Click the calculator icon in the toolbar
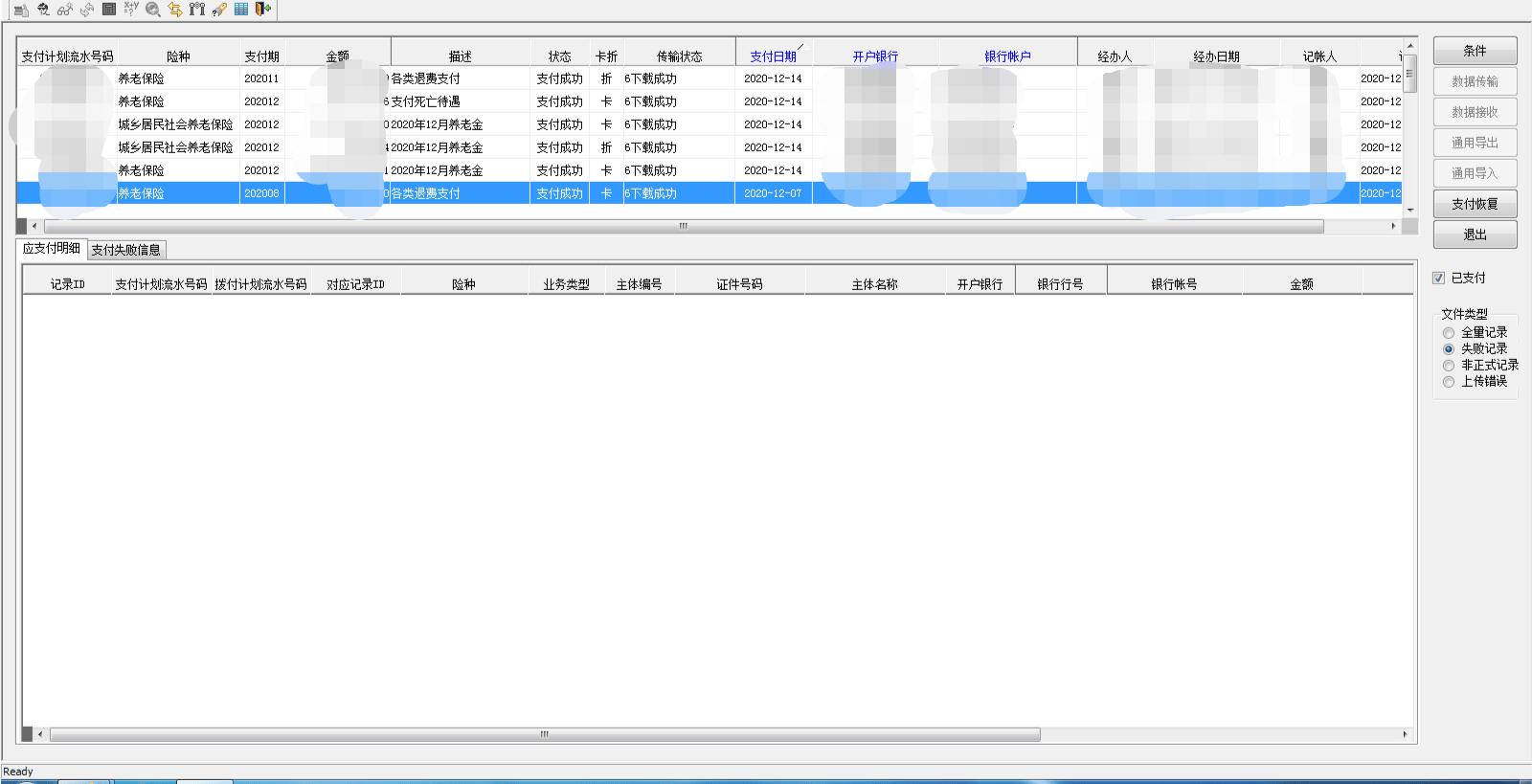The height and width of the screenshot is (784, 1532). (109, 10)
